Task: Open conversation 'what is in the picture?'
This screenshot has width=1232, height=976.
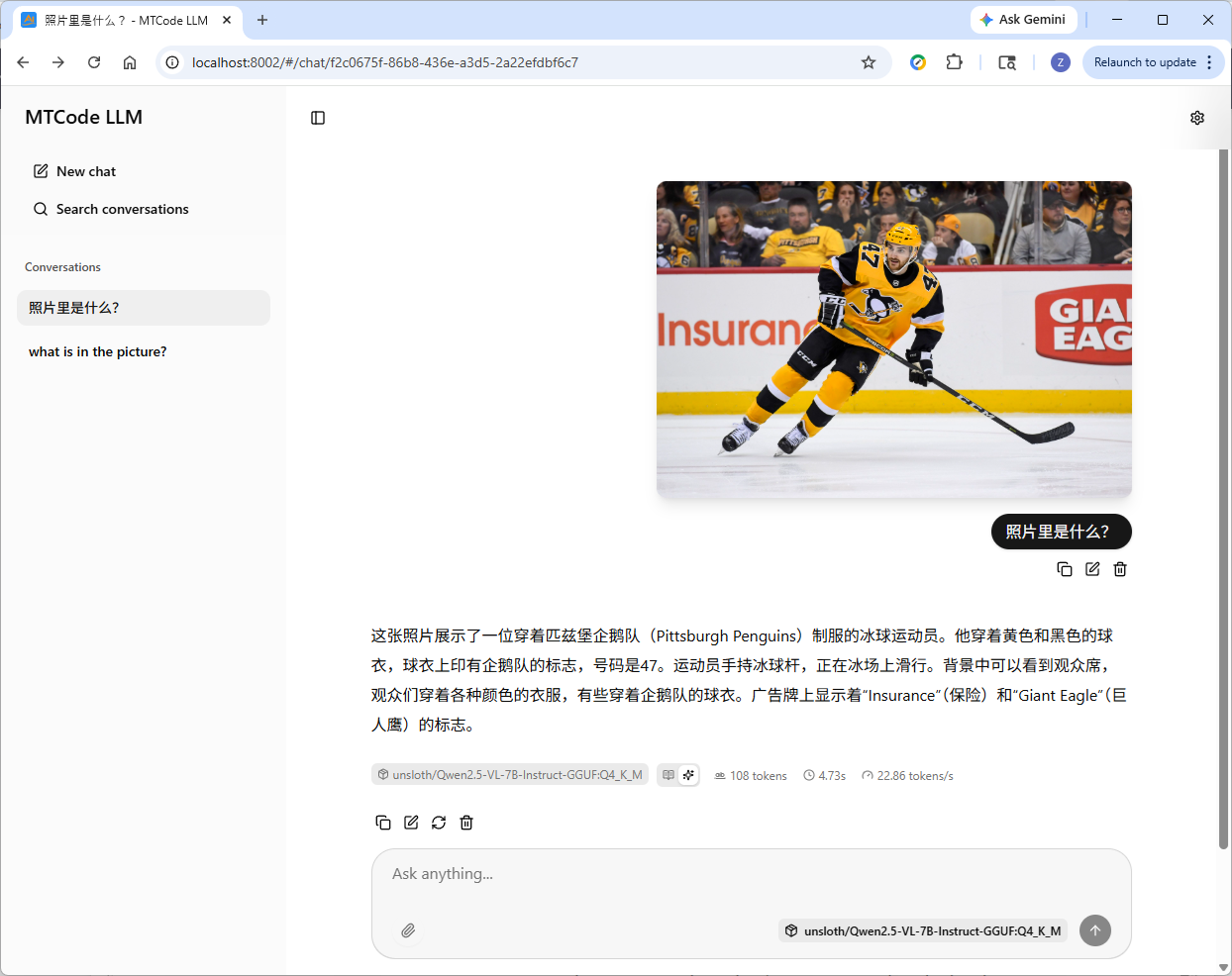Action: click(144, 351)
